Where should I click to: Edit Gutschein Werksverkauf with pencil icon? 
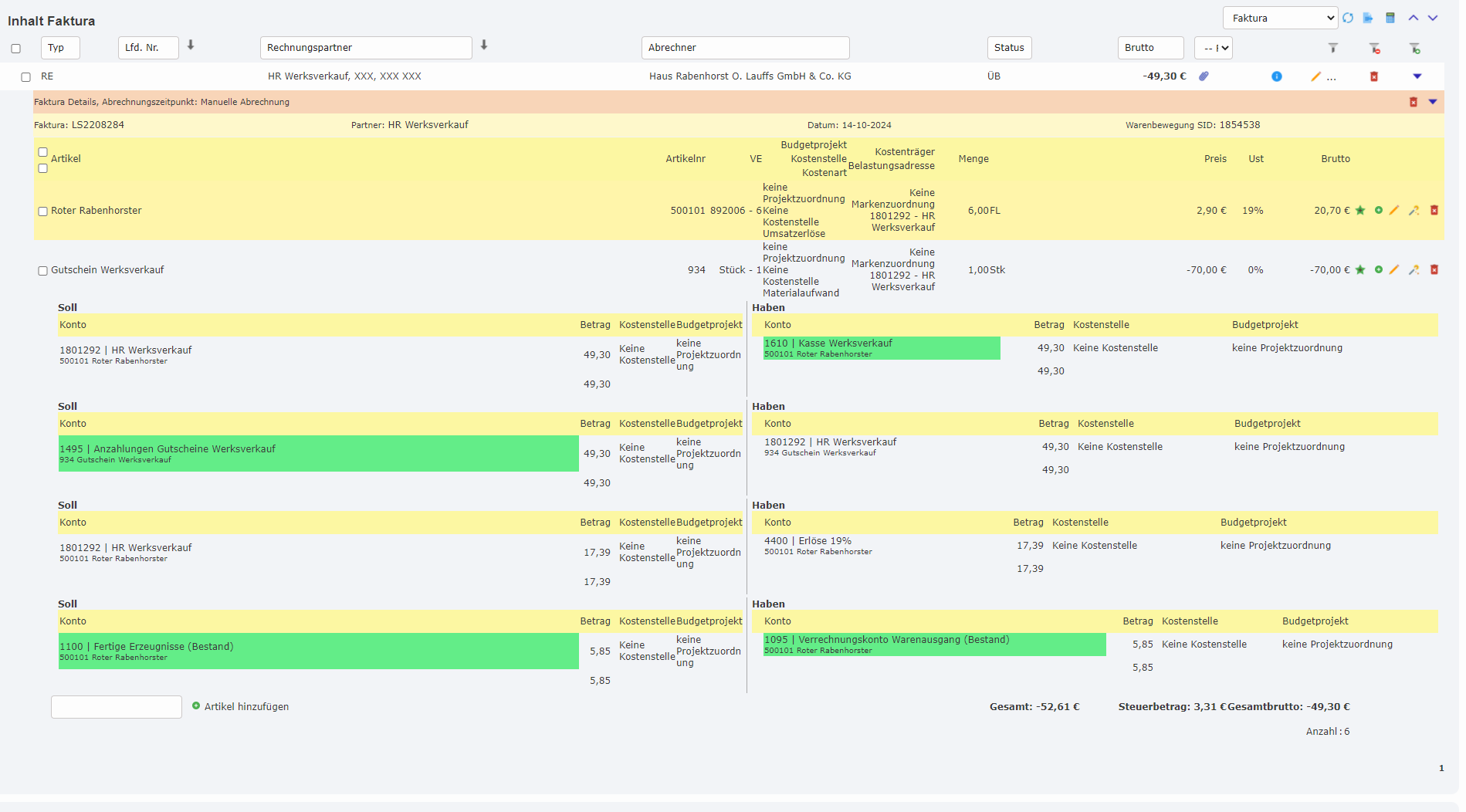point(1394,269)
